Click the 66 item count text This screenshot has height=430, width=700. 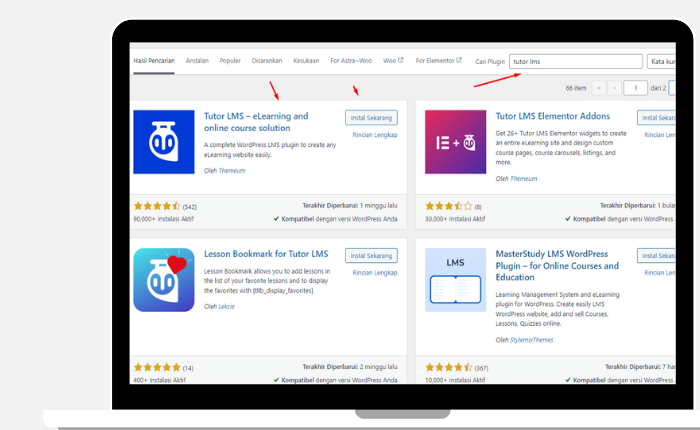pyautogui.click(x=575, y=88)
